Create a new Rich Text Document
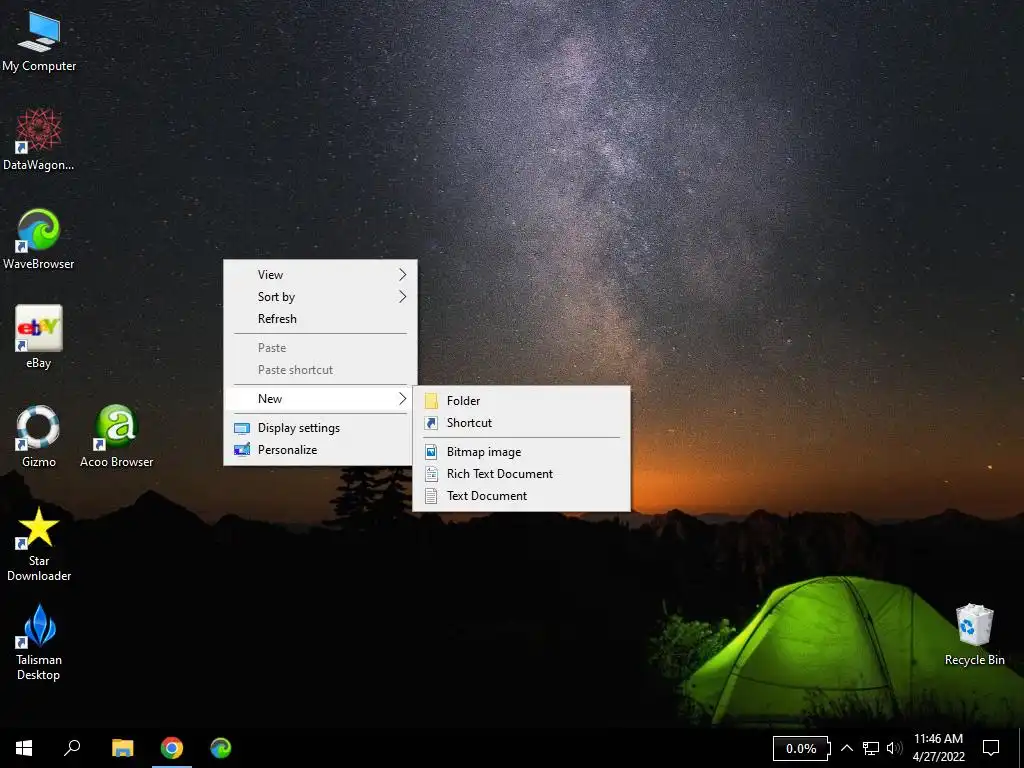This screenshot has height=768, width=1024. [522, 474]
